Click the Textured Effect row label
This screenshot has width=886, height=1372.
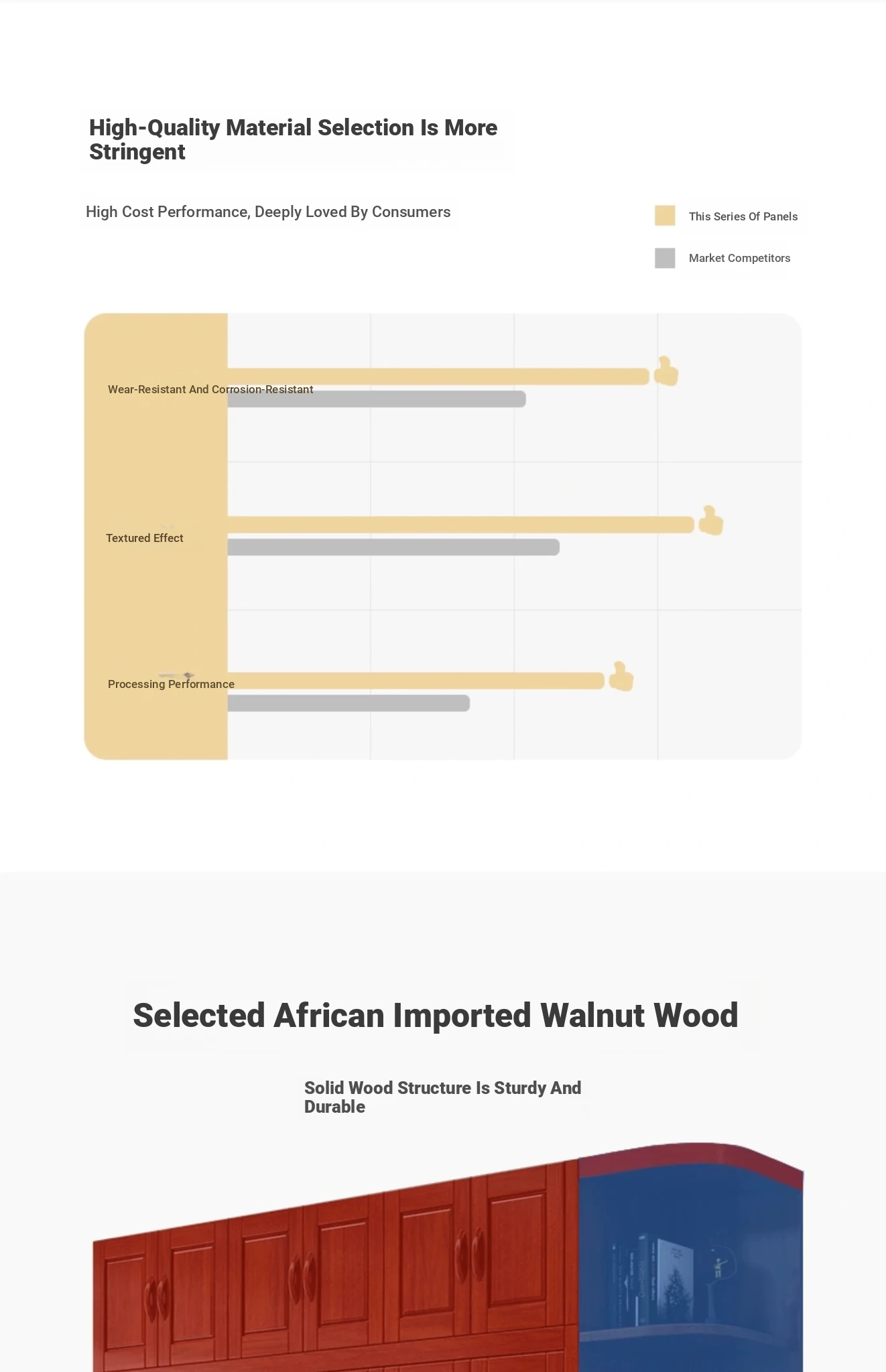144,538
